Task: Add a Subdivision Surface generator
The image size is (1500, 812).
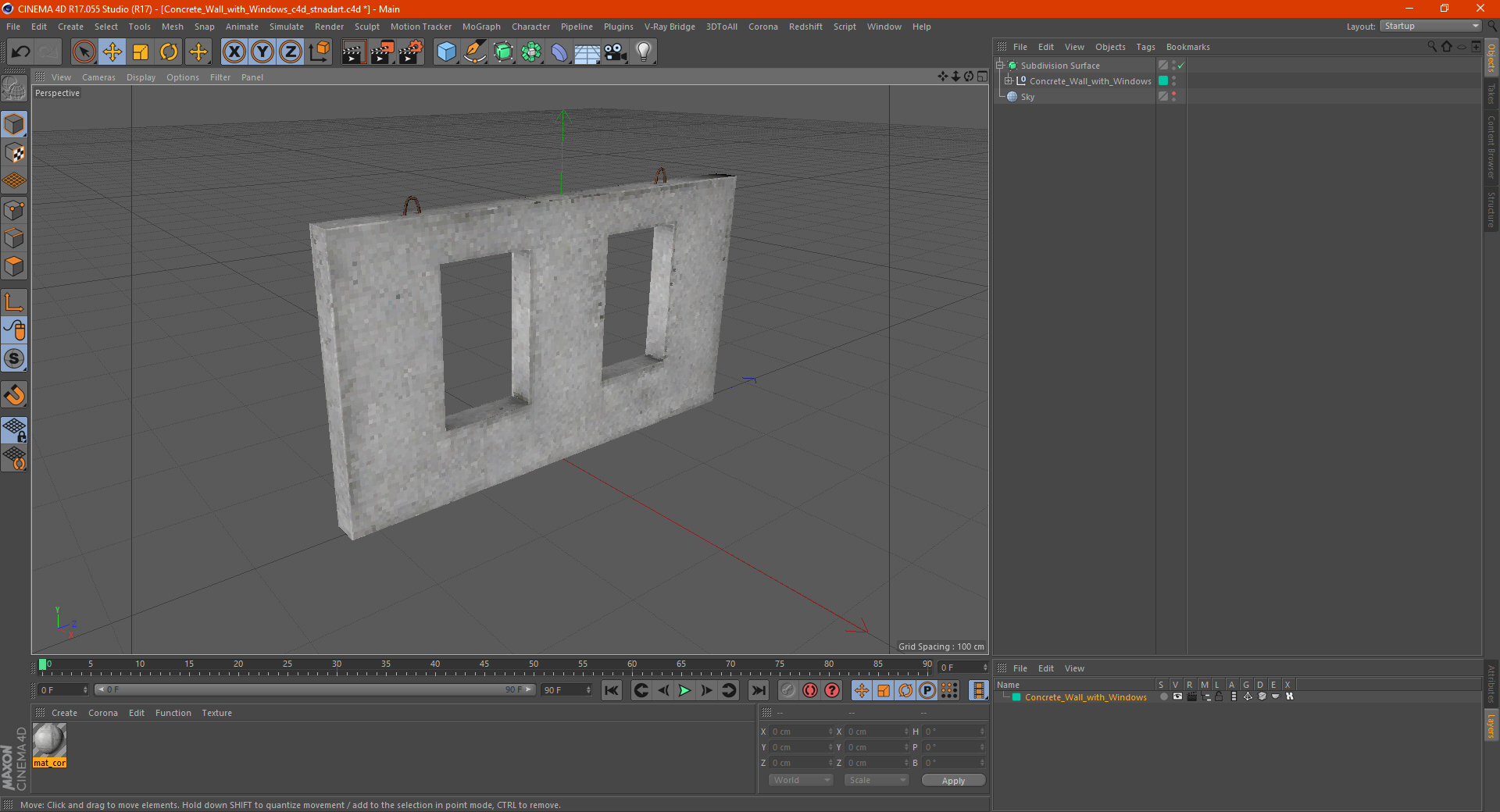Action: 503,52
